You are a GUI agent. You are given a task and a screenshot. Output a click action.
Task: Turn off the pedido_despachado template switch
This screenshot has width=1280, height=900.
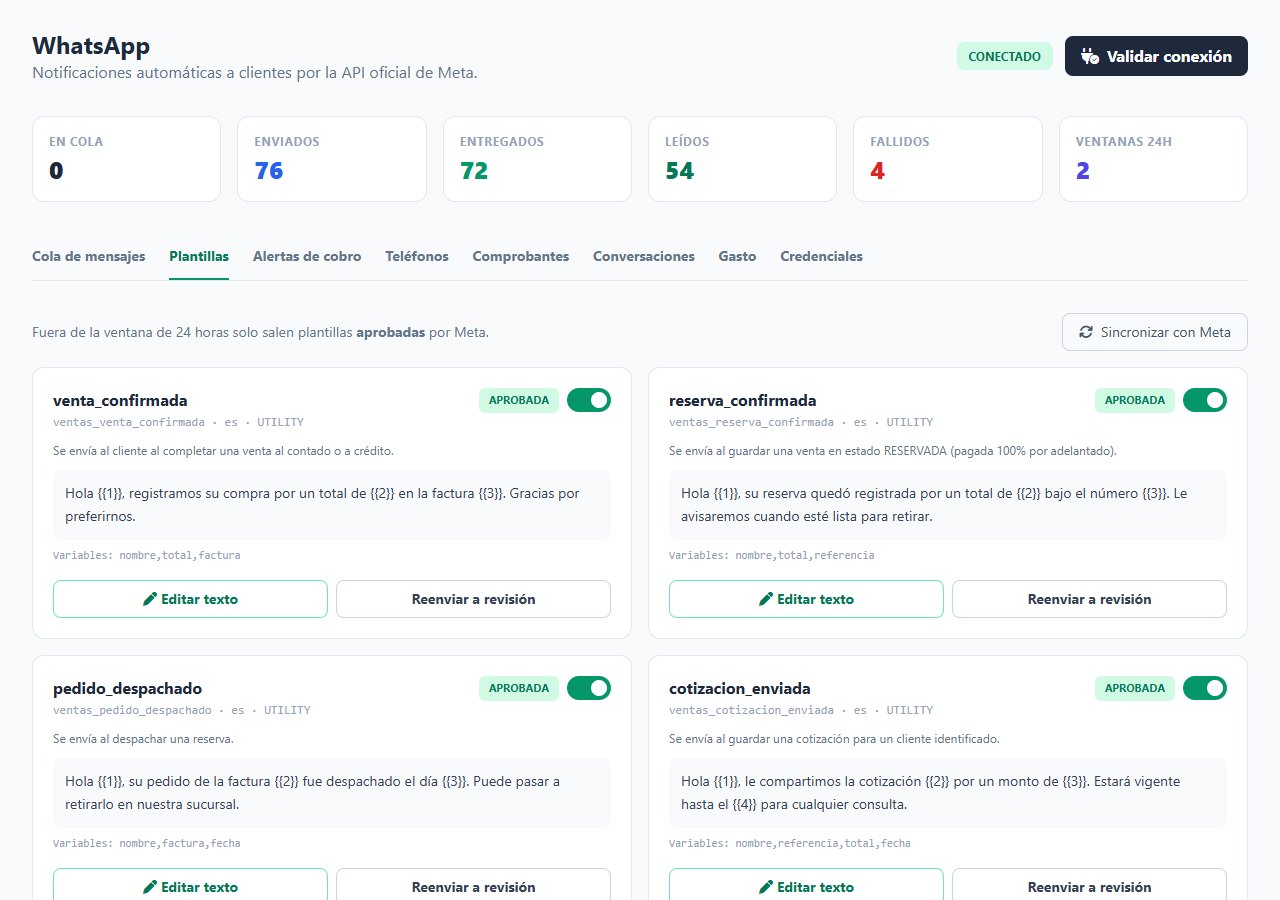point(589,688)
